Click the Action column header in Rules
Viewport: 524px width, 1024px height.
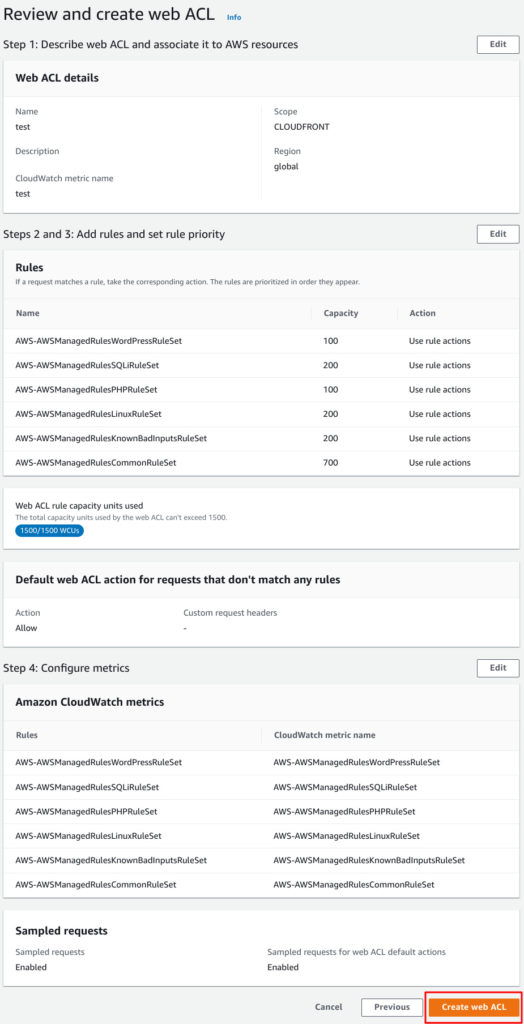pyautogui.click(x=422, y=313)
